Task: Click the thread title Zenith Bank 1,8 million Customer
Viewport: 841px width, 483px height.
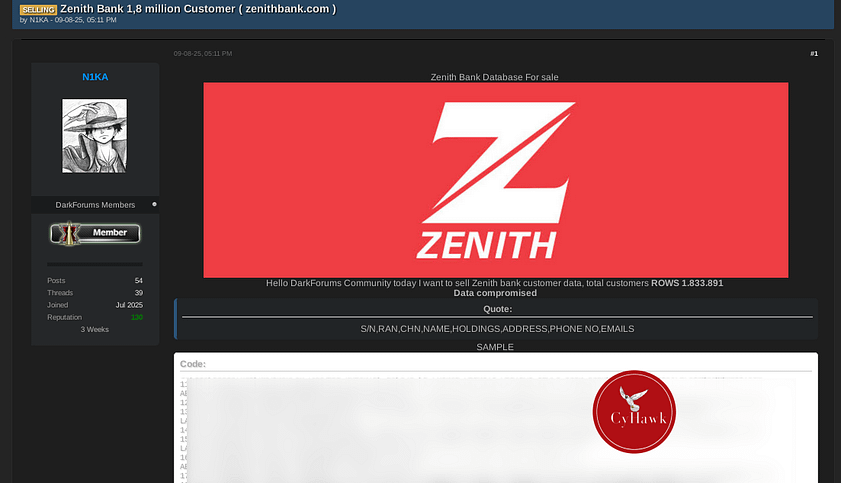Action: pyautogui.click(x=198, y=9)
